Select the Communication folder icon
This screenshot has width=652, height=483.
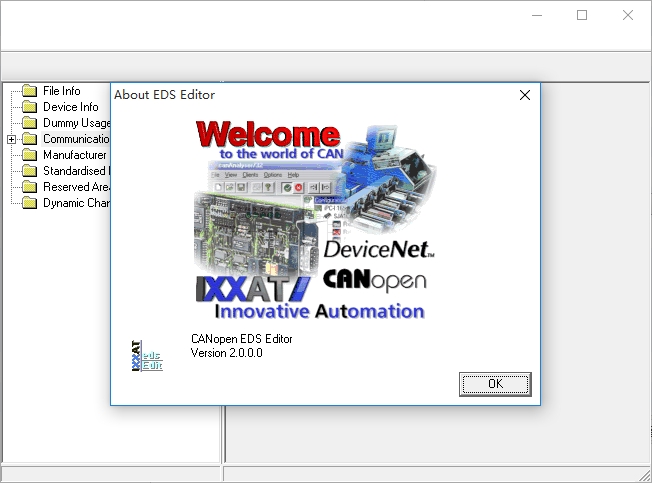click(30, 139)
